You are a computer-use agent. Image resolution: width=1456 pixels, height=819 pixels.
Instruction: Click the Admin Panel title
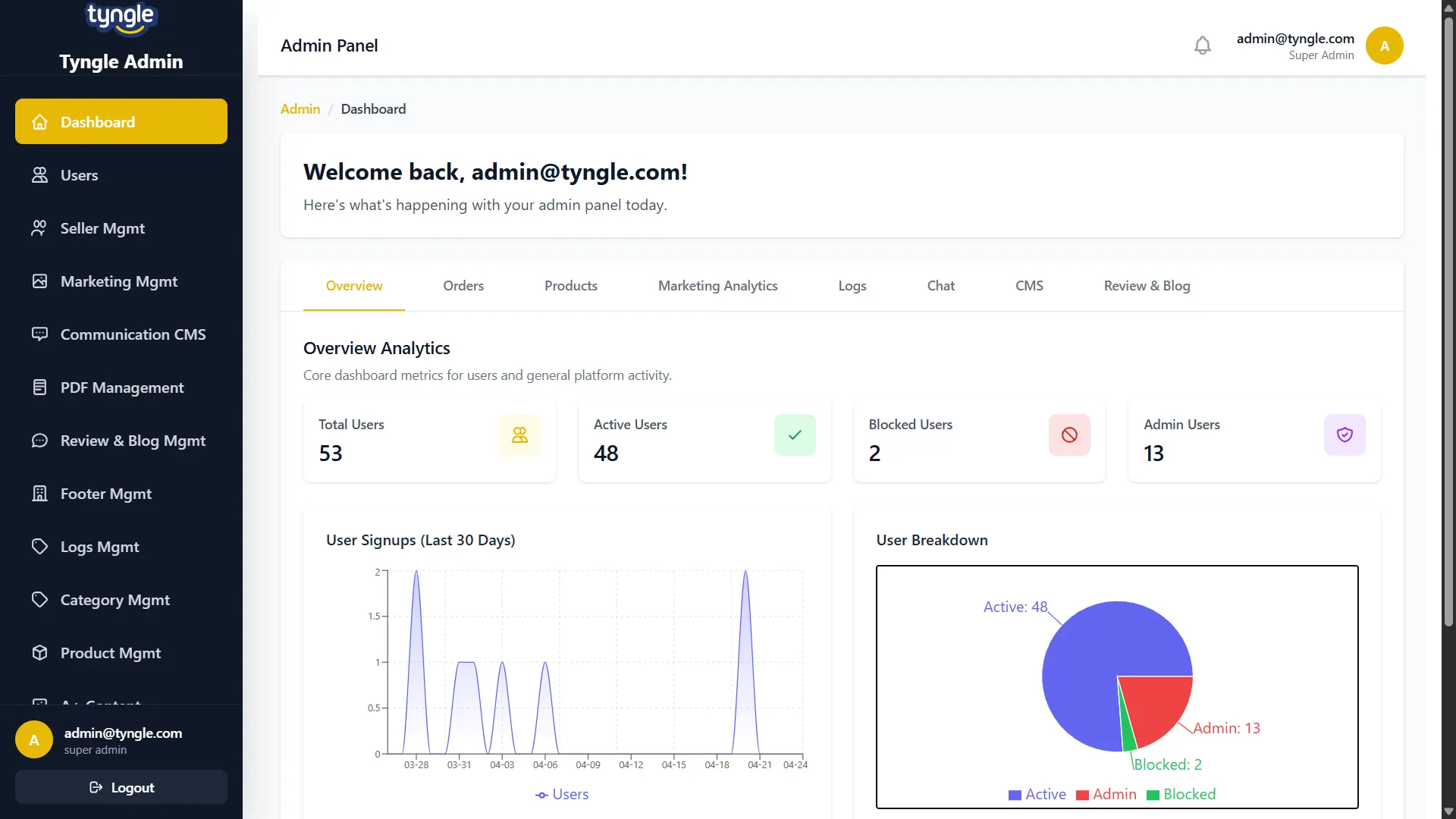click(329, 45)
